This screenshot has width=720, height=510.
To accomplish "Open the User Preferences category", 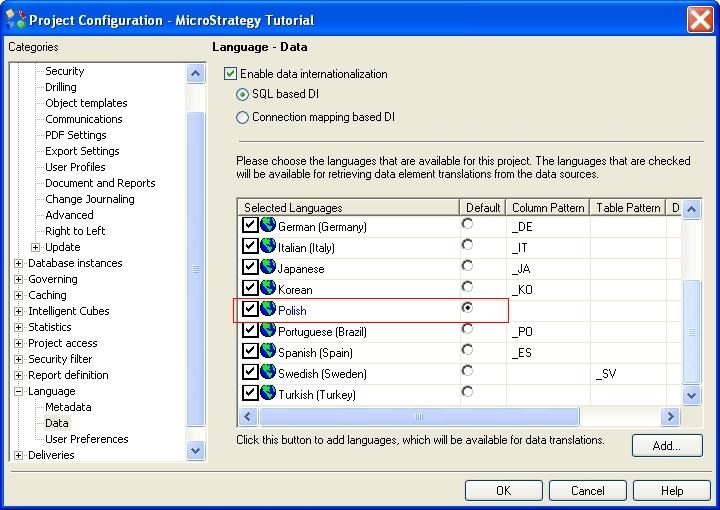I will click(86, 439).
